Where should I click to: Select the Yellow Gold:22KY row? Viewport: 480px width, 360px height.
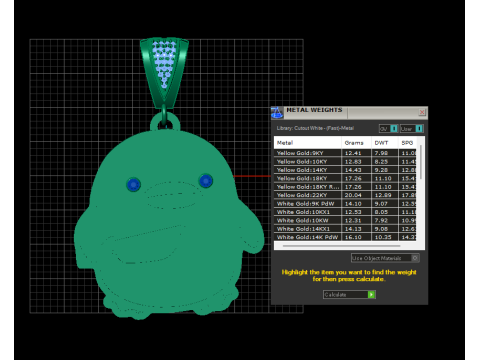[x=345, y=195]
